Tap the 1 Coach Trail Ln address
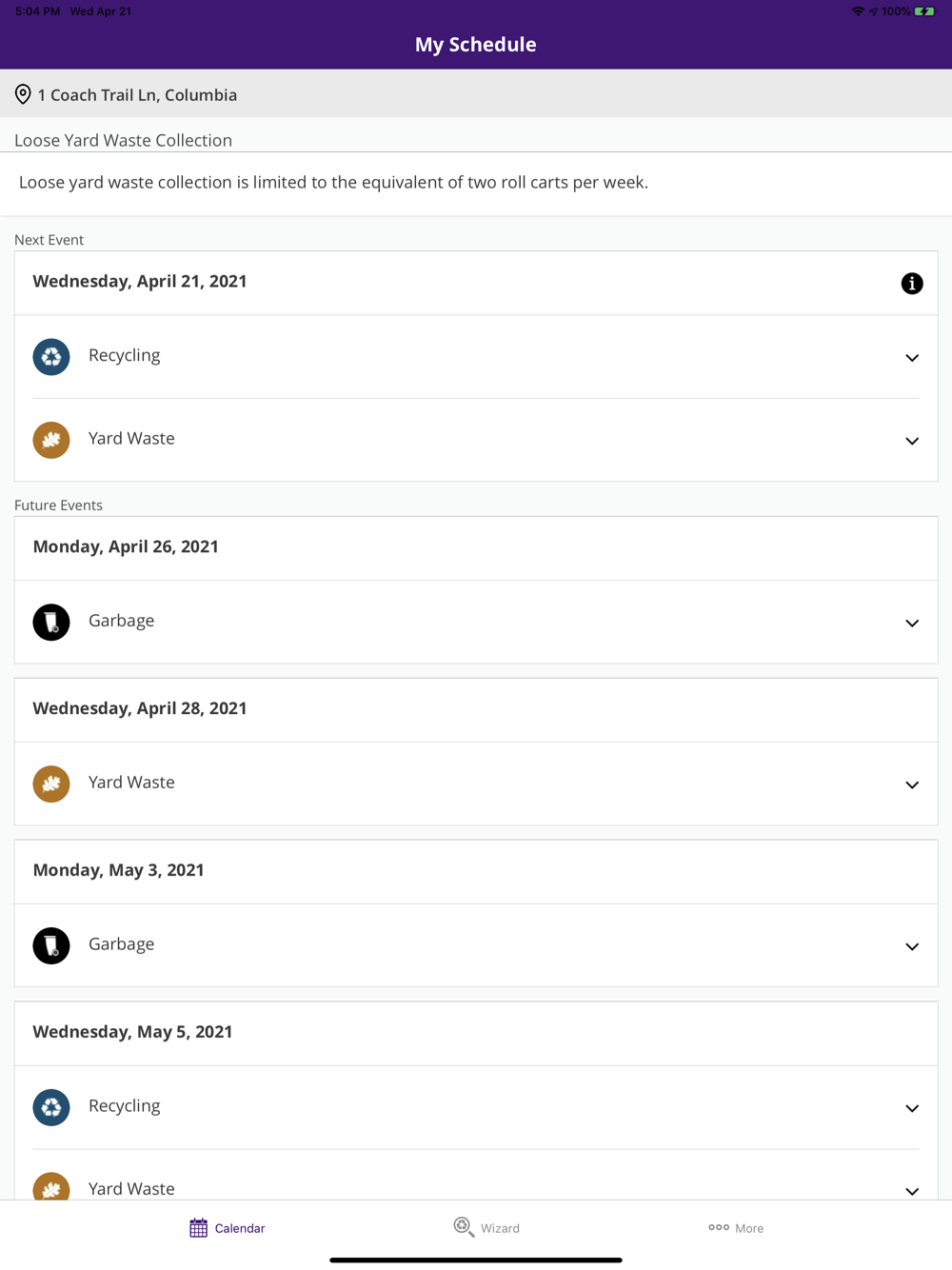The image size is (952, 1270). [x=137, y=95]
